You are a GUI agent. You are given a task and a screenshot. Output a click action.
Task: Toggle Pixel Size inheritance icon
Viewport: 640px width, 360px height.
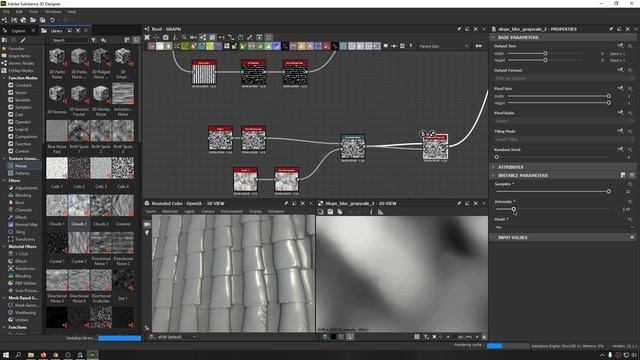pos(620,88)
